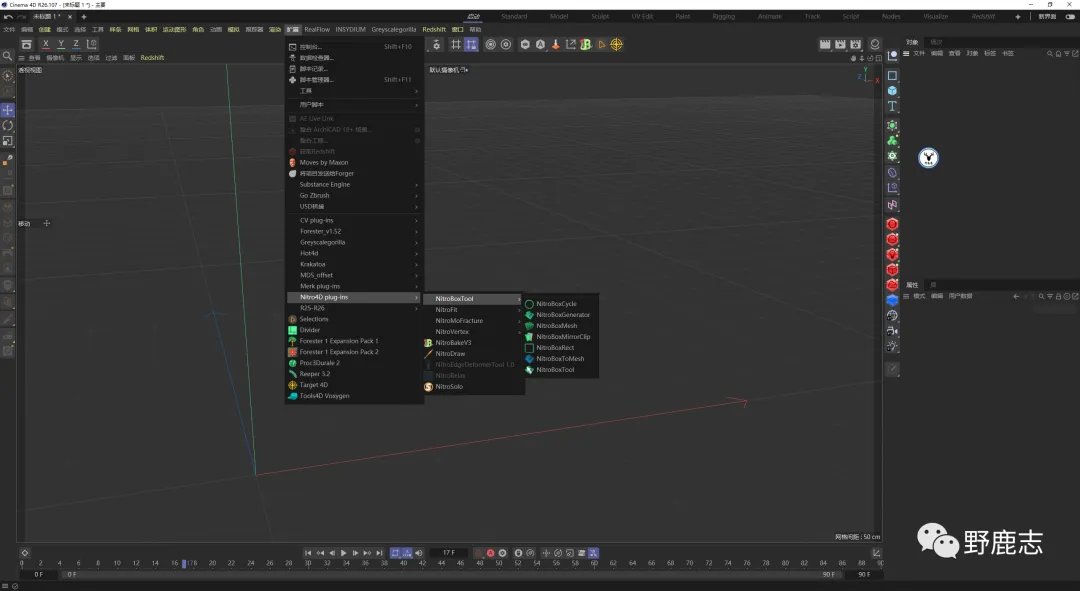Activate NitroSolo plugin

(x=474, y=387)
